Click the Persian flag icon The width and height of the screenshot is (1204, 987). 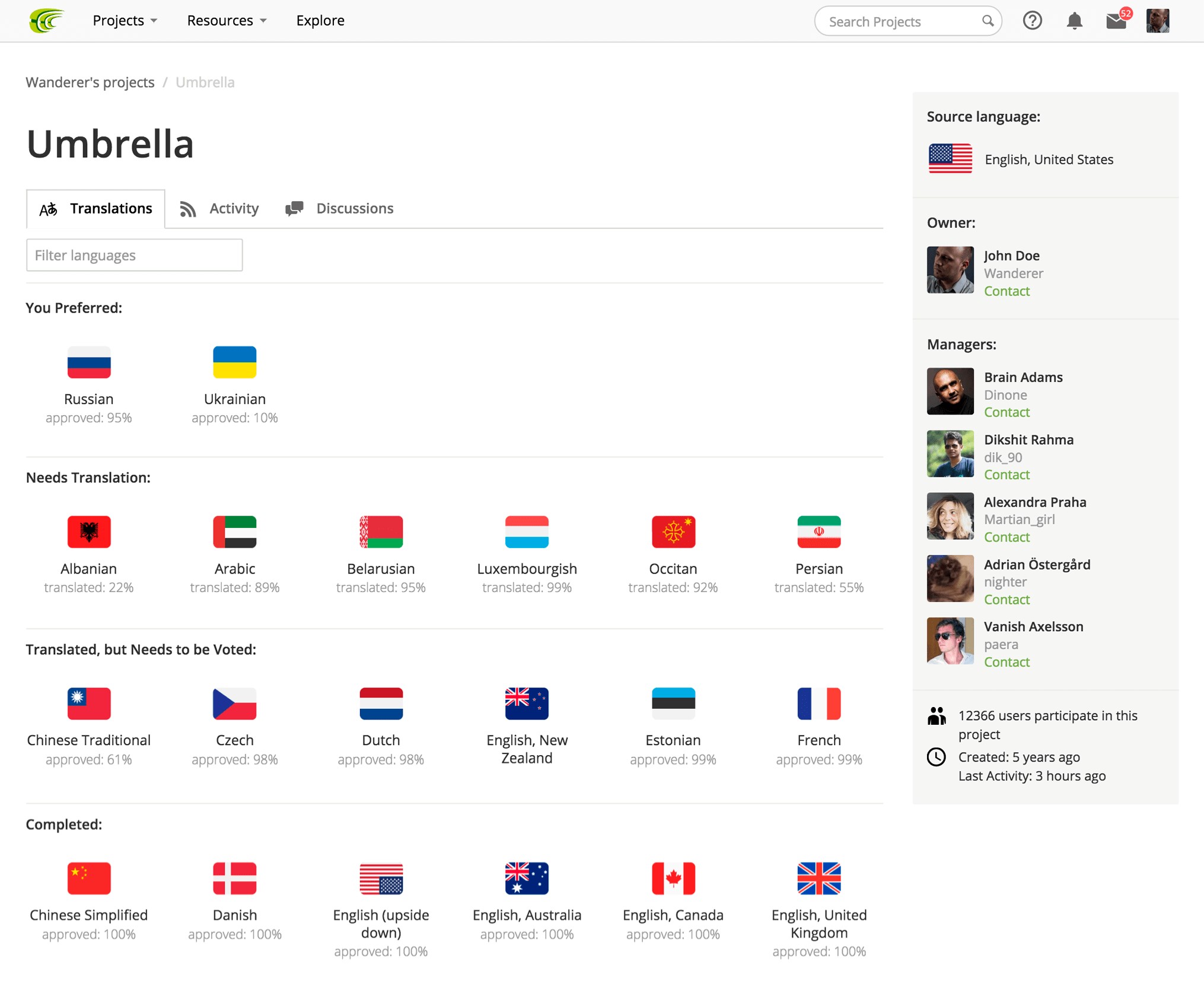818,531
